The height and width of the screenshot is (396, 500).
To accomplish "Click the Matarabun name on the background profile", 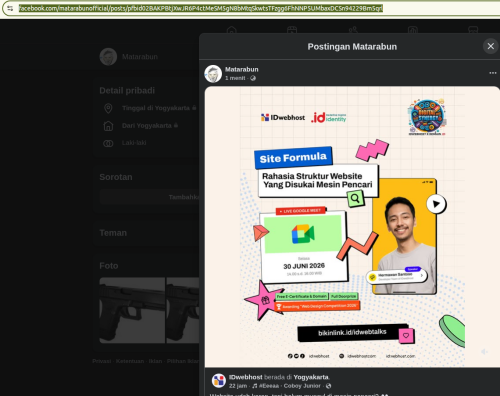I will coord(140,57).
